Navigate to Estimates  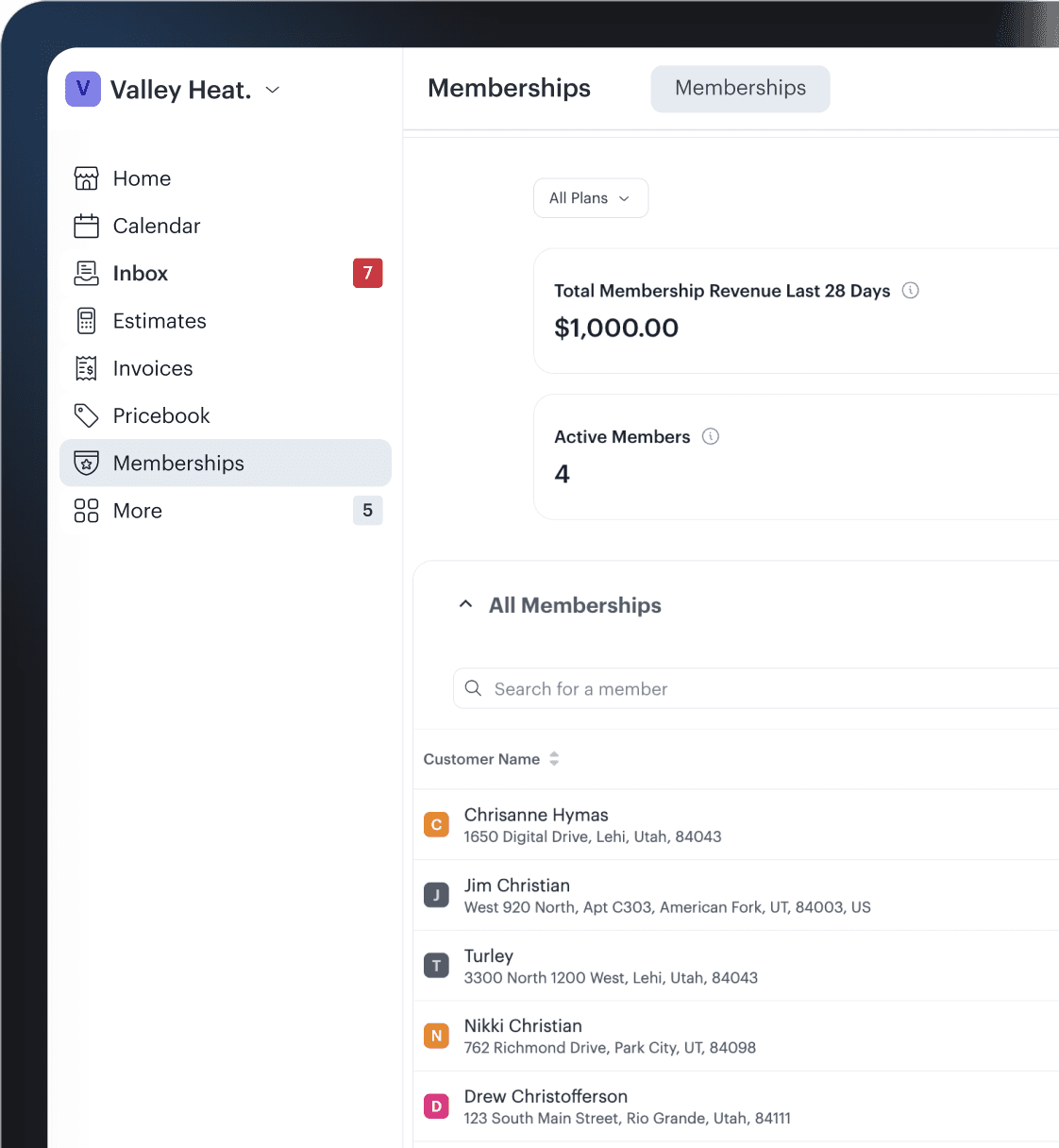(x=226, y=321)
